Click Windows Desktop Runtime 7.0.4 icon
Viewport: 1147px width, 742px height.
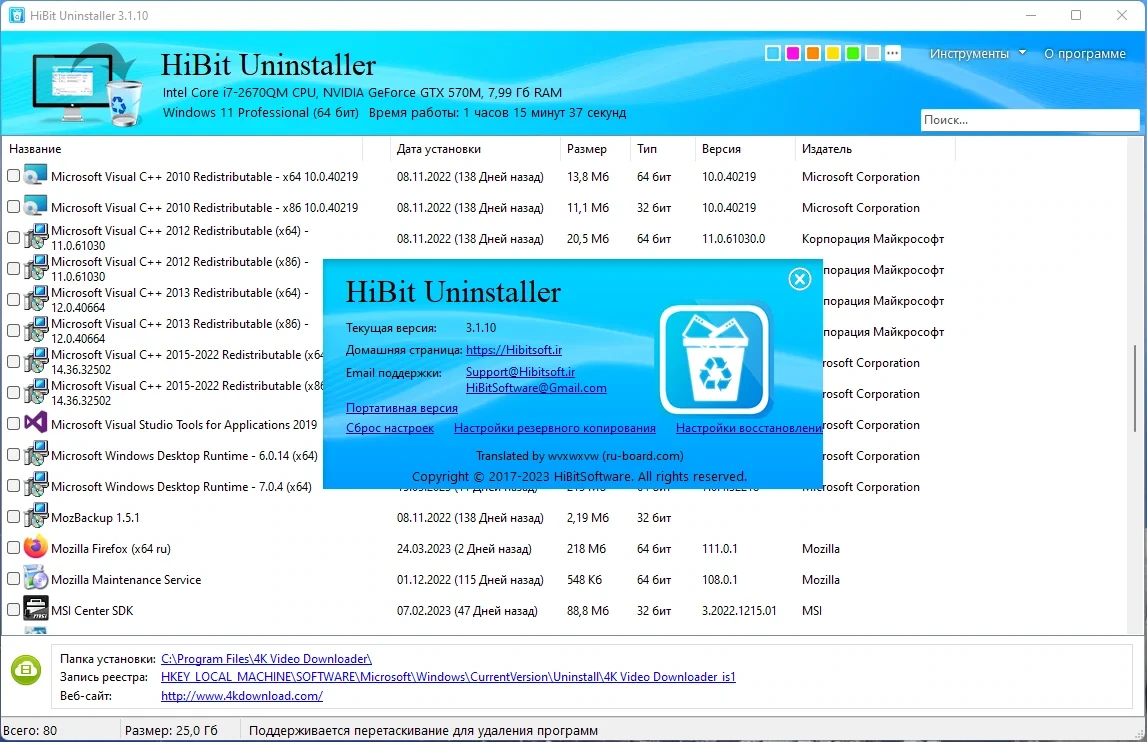[x=35, y=485]
